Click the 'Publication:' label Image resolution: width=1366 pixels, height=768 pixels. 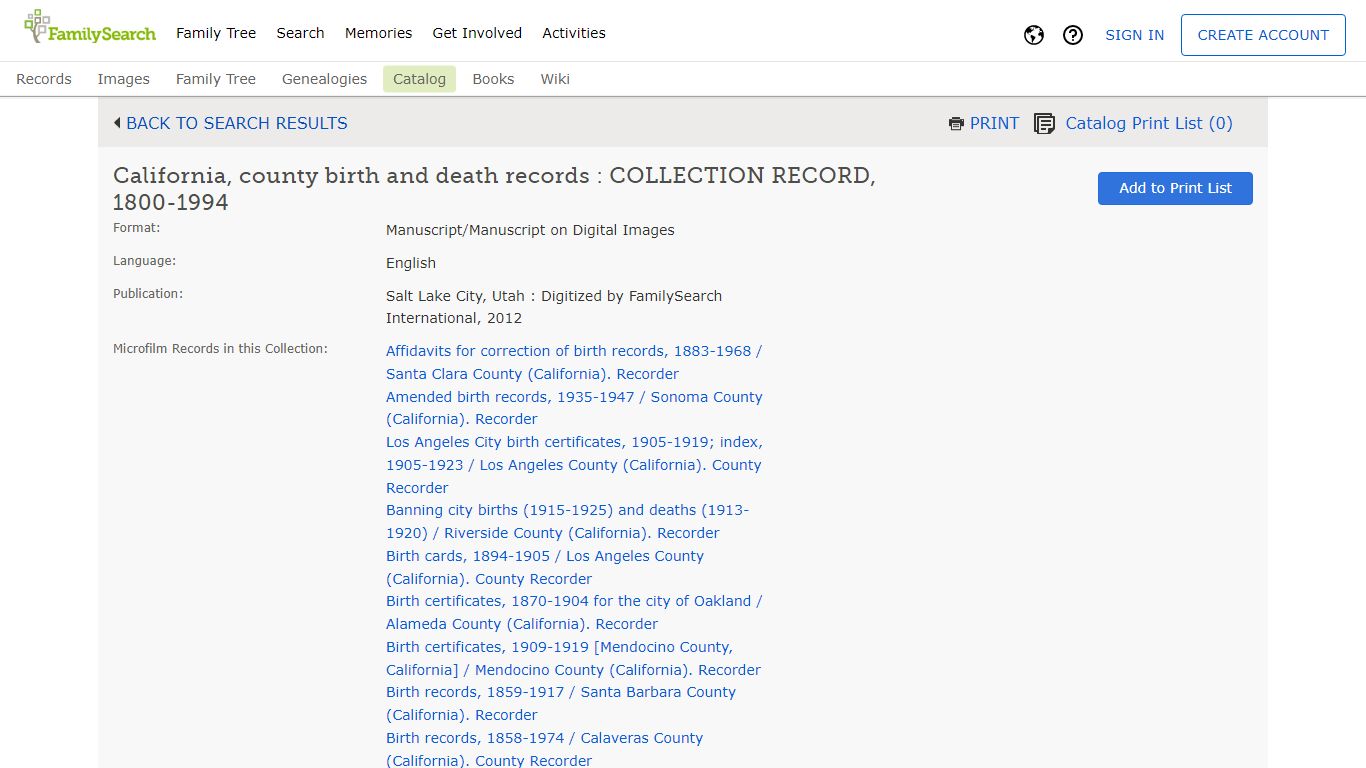pyautogui.click(x=148, y=294)
